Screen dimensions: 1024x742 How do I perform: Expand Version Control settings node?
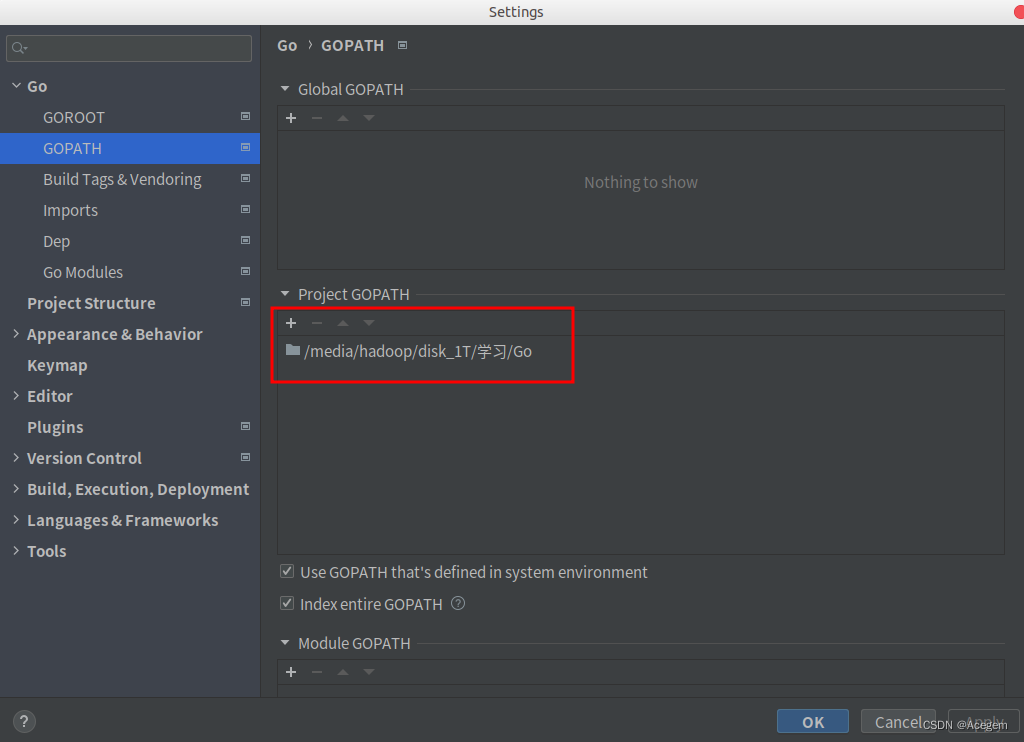[x=16, y=458]
